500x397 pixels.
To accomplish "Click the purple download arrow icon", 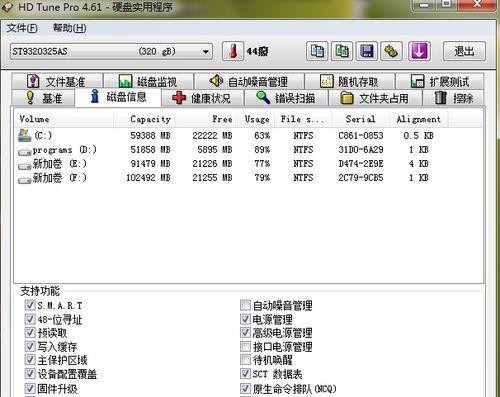I will click(x=419, y=51).
